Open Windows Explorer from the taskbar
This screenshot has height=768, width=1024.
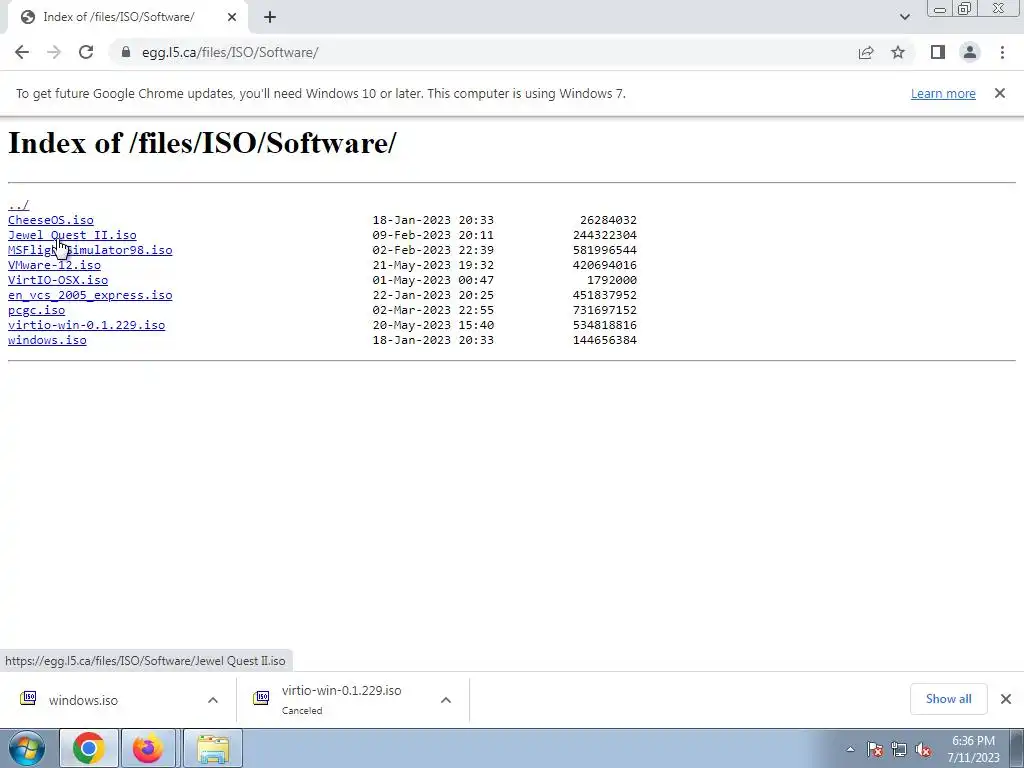point(213,748)
